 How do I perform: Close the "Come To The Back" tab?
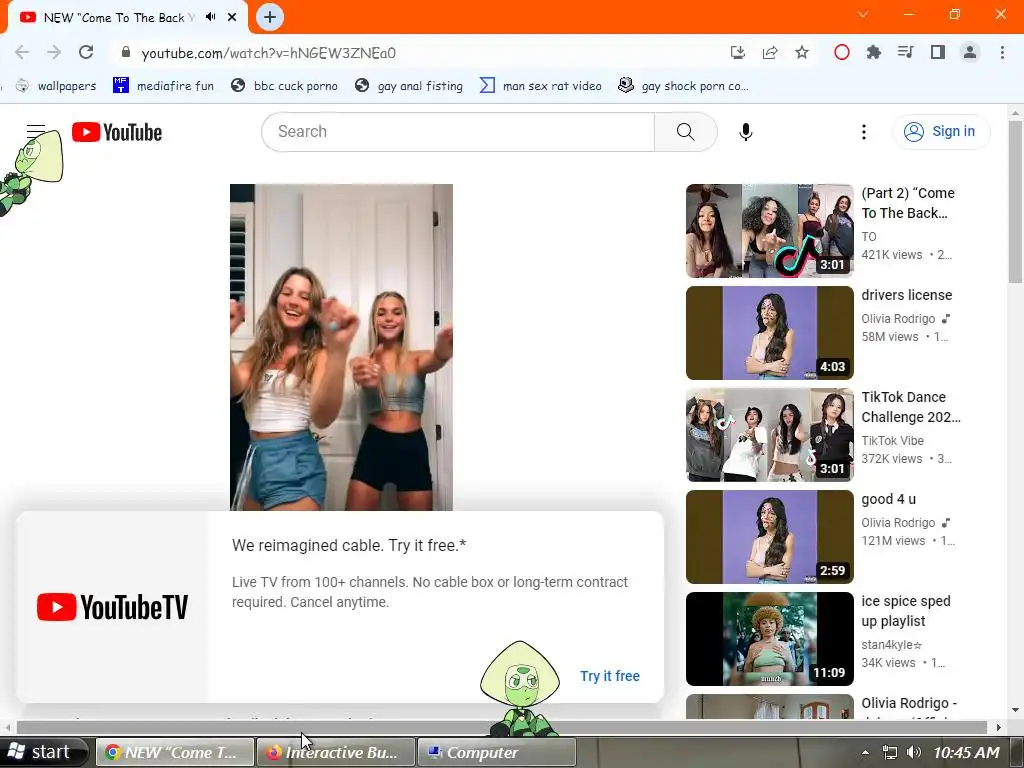pos(232,17)
